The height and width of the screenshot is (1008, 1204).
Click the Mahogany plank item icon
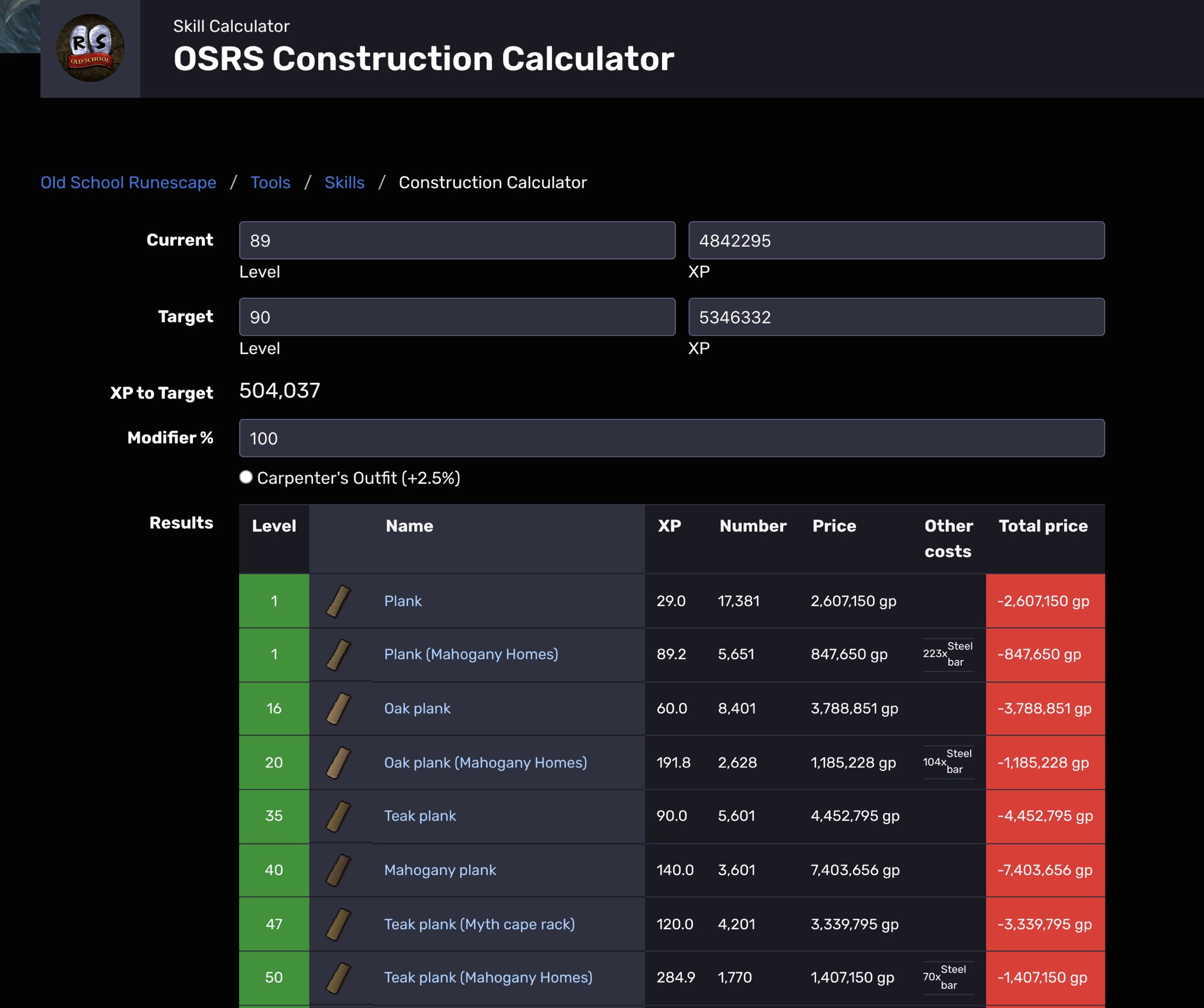point(339,870)
